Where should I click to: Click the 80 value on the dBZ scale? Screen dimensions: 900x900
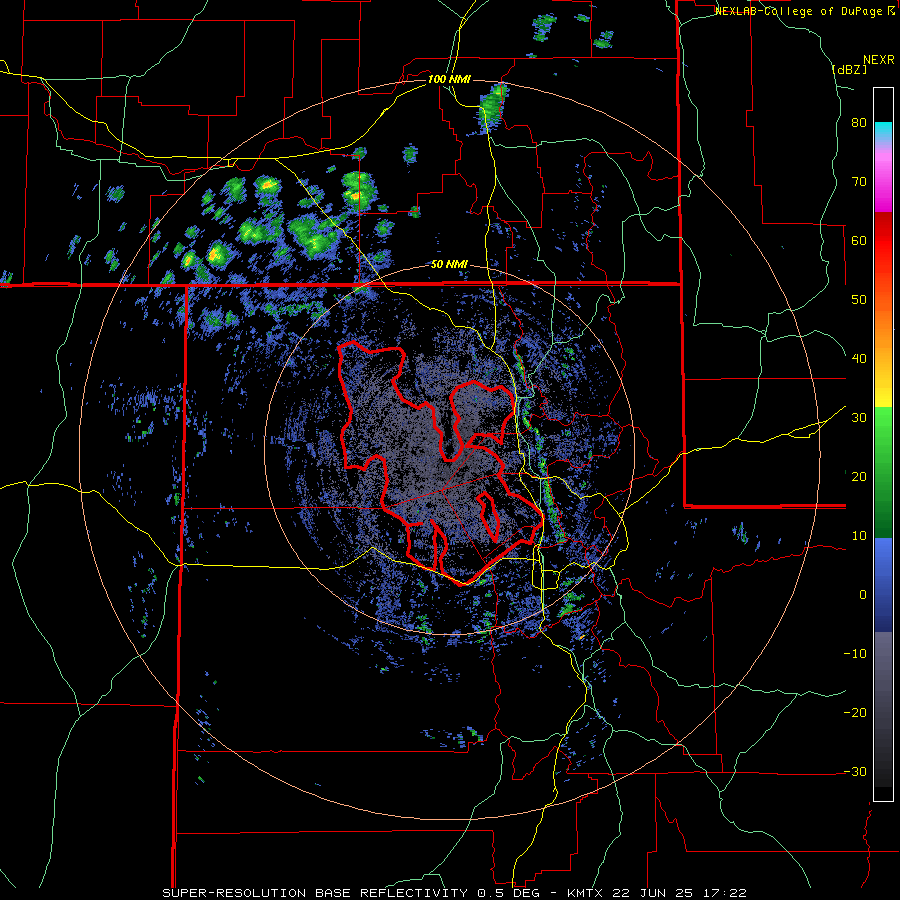(859, 123)
